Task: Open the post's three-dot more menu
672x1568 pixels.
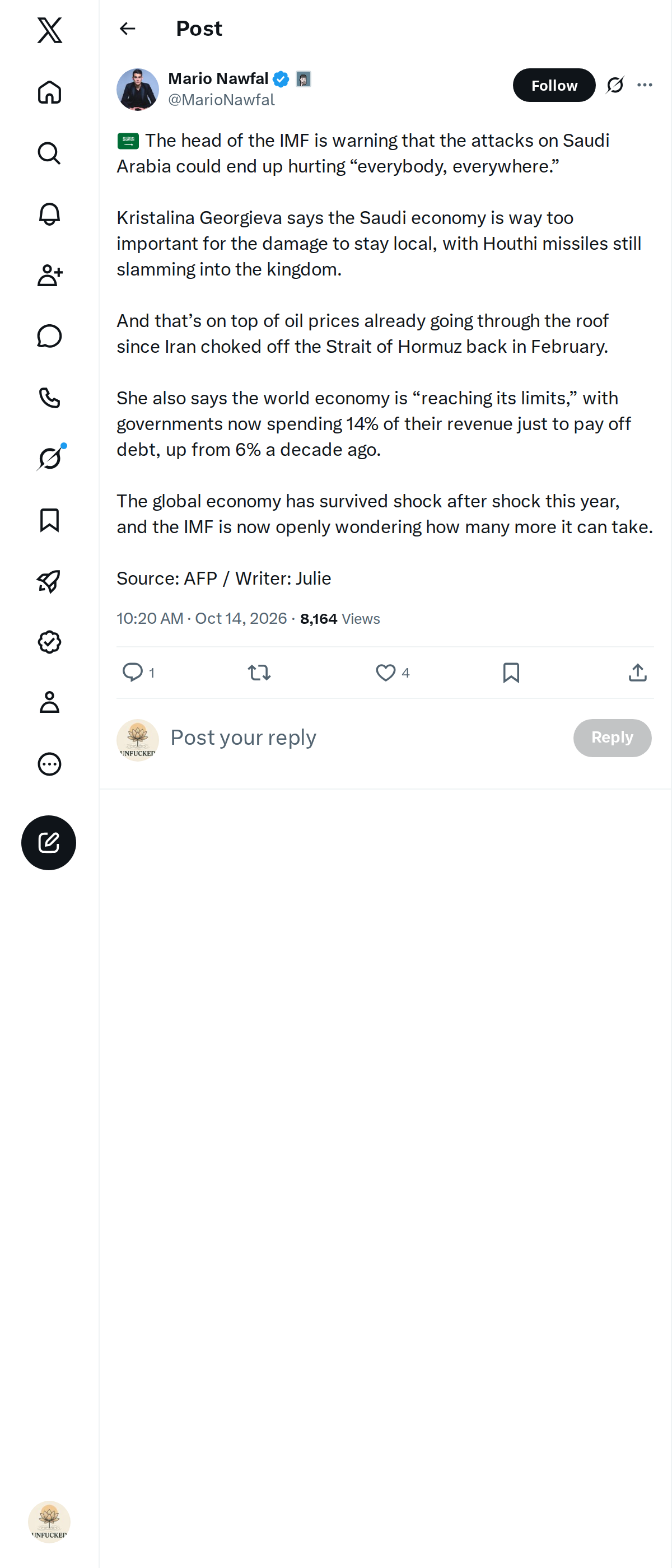Action: (x=645, y=85)
